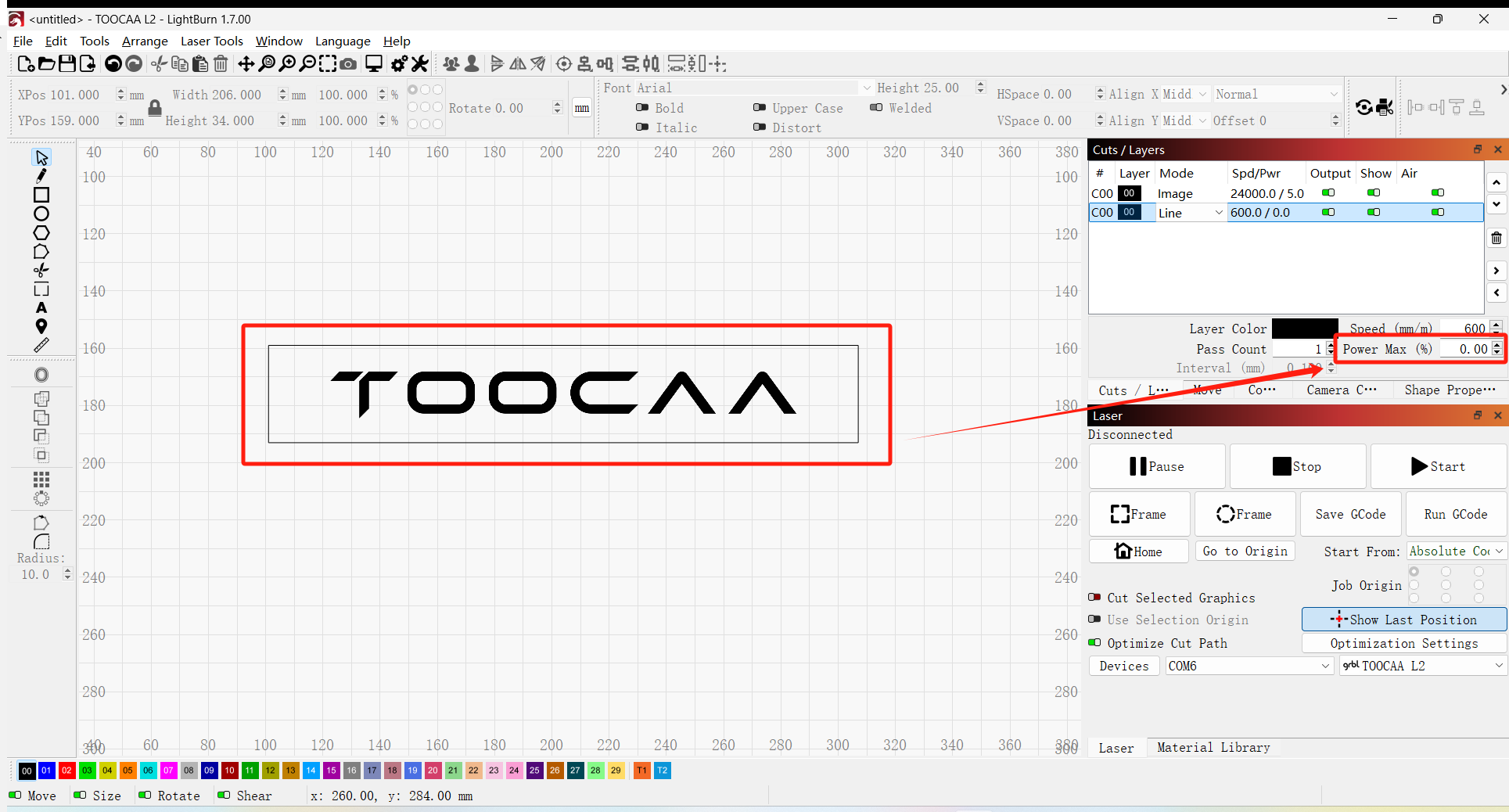Screen dimensions: 1509x812
Task: Select the Radius corner tool
Action: point(41,541)
